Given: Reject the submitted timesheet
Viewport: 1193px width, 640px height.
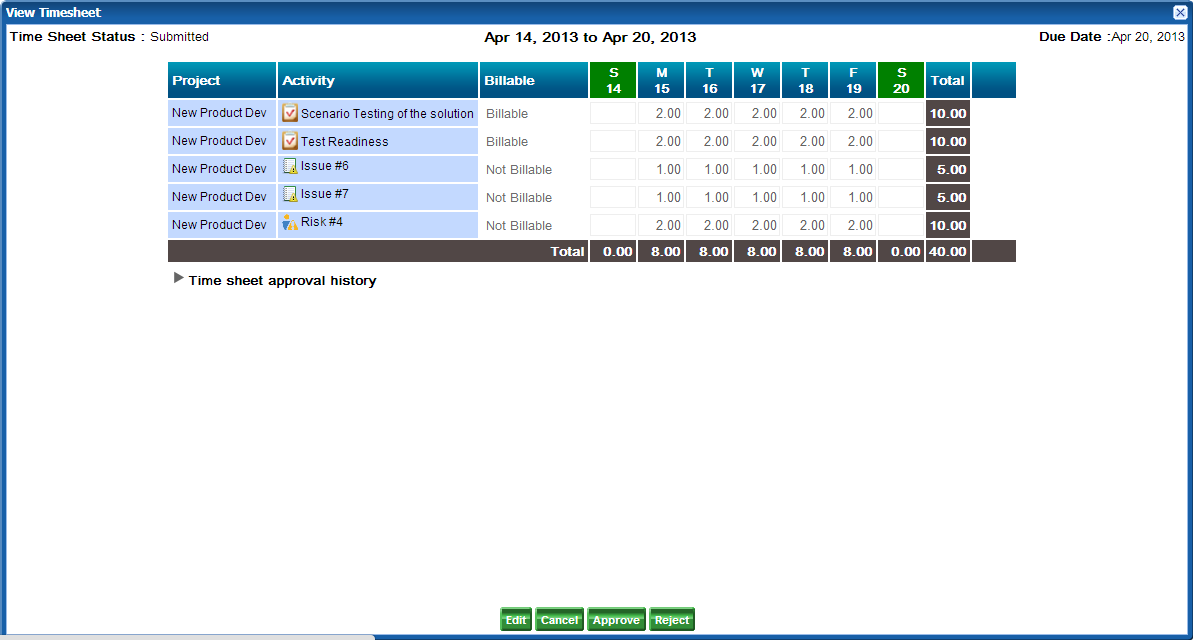Looking at the screenshot, I should pos(672,620).
